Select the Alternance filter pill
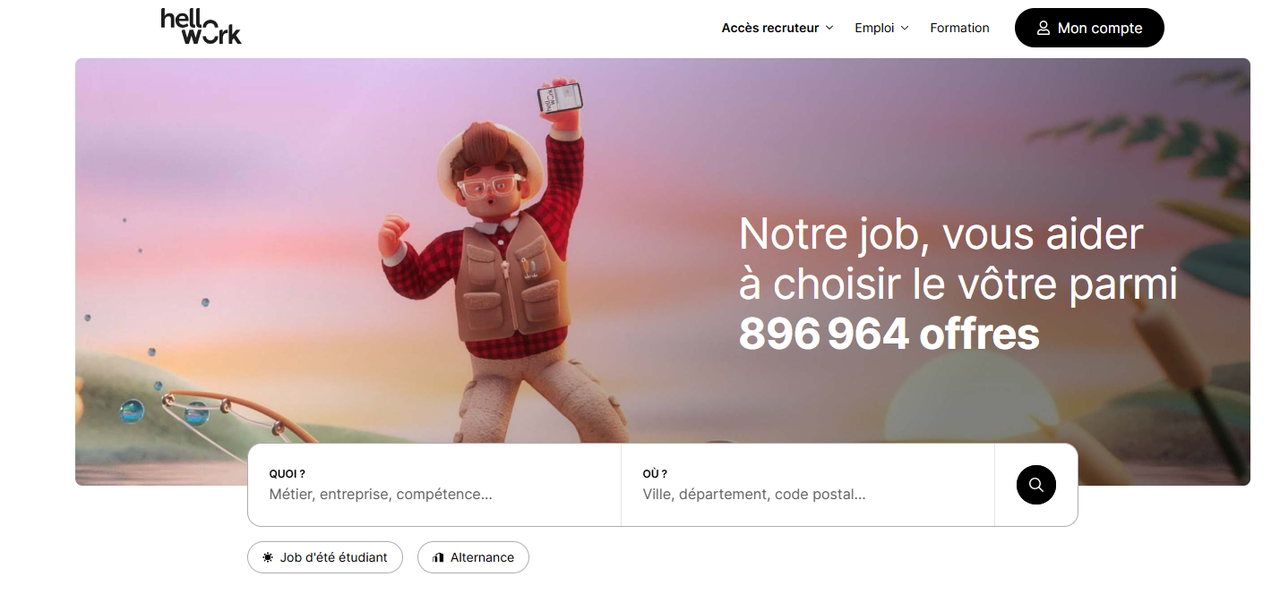Image resolution: width=1280 pixels, height=602 pixels. point(473,557)
